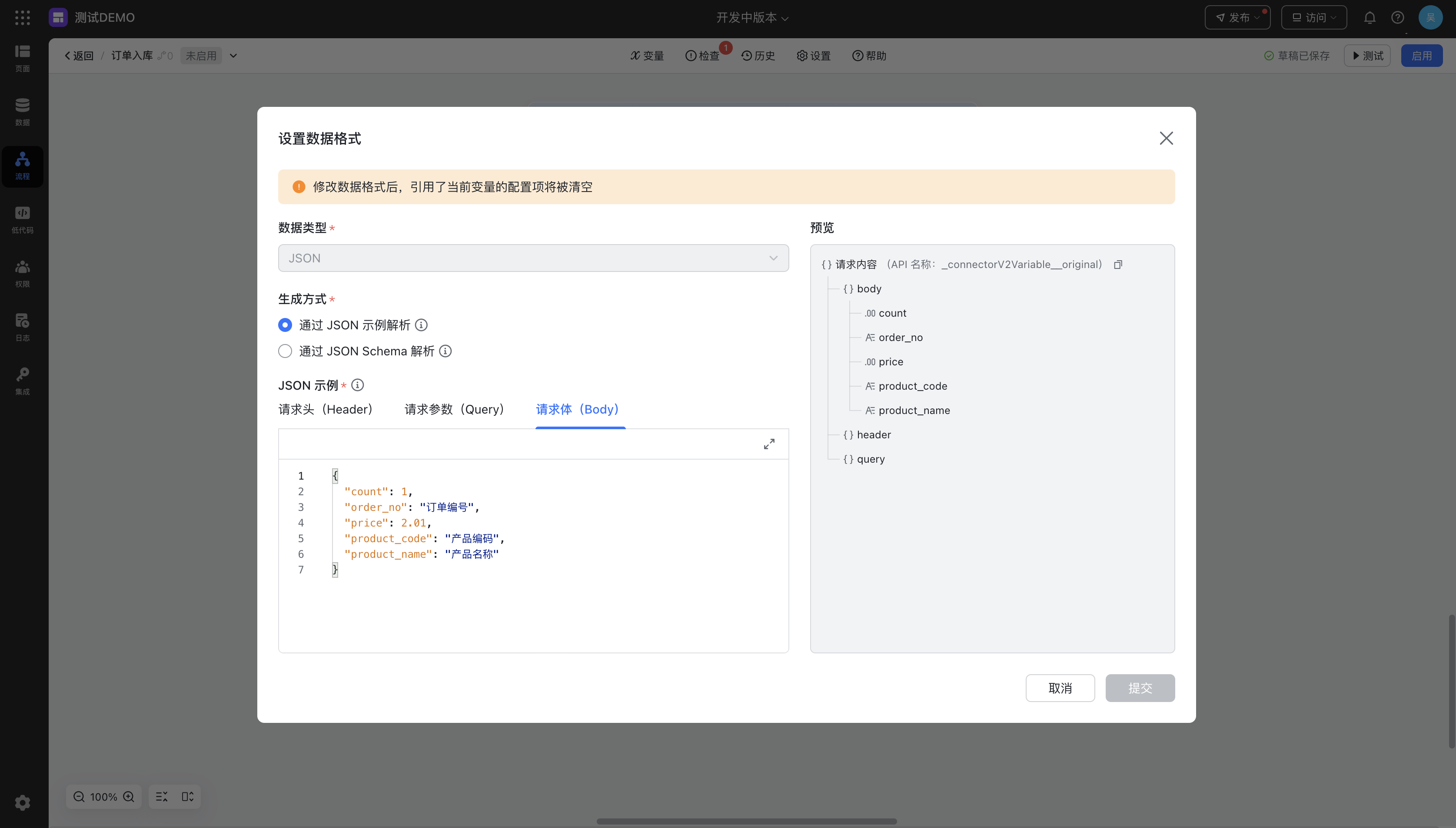This screenshot has height=828, width=1456.
Task: Click the 取消 button
Action: (x=1060, y=688)
